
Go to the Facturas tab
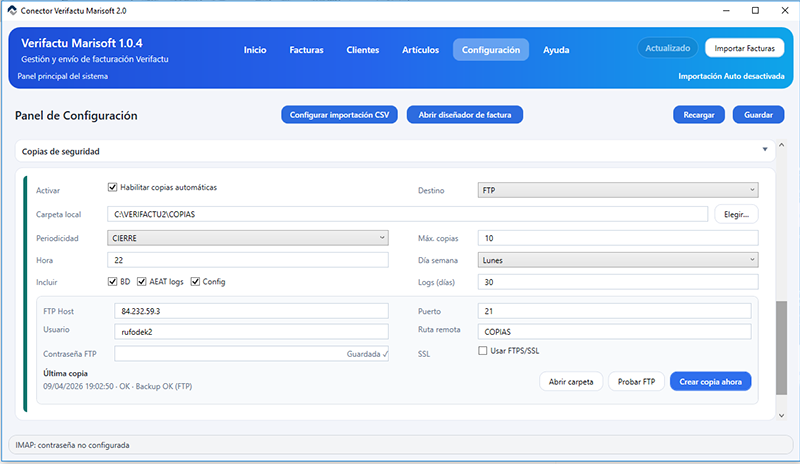pos(306,50)
